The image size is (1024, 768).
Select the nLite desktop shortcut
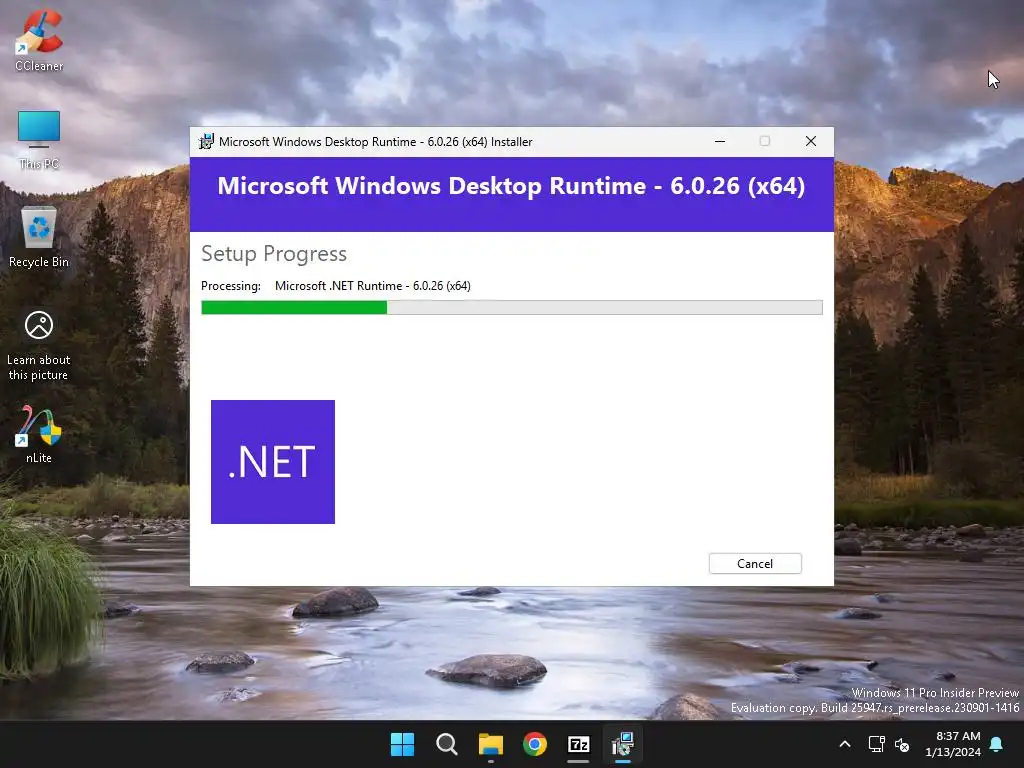39,434
